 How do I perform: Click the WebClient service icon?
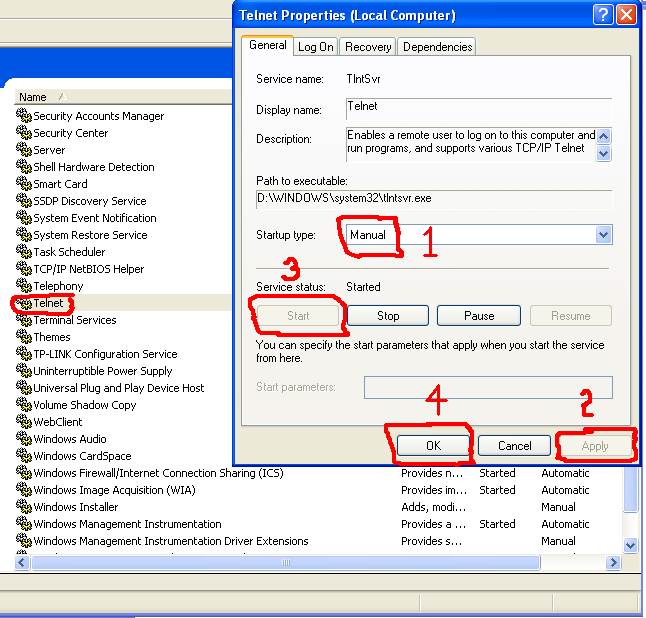click(24, 421)
